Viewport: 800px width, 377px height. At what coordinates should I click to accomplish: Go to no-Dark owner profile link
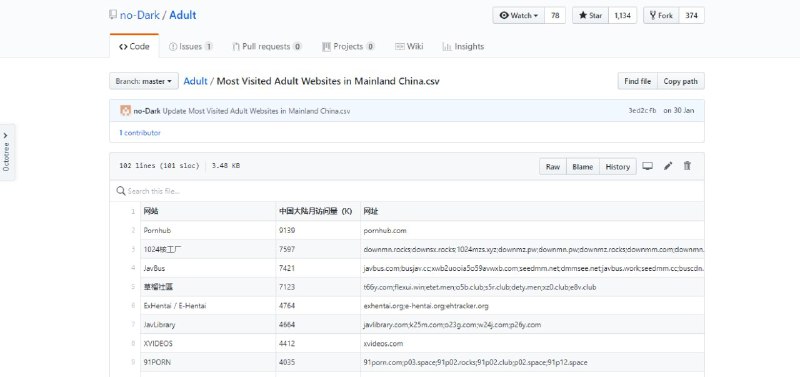click(x=139, y=15)
